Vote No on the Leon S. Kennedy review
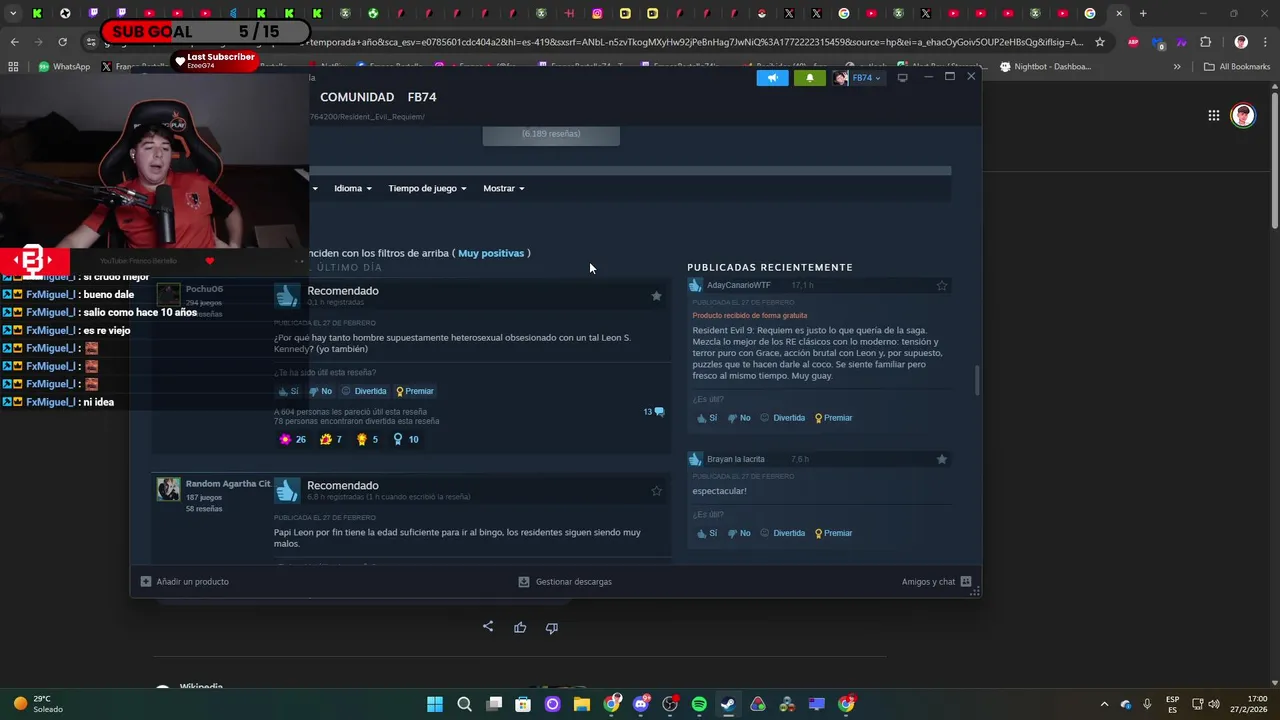This screenshot has width=1280, height=720. (x=321, y=391)
